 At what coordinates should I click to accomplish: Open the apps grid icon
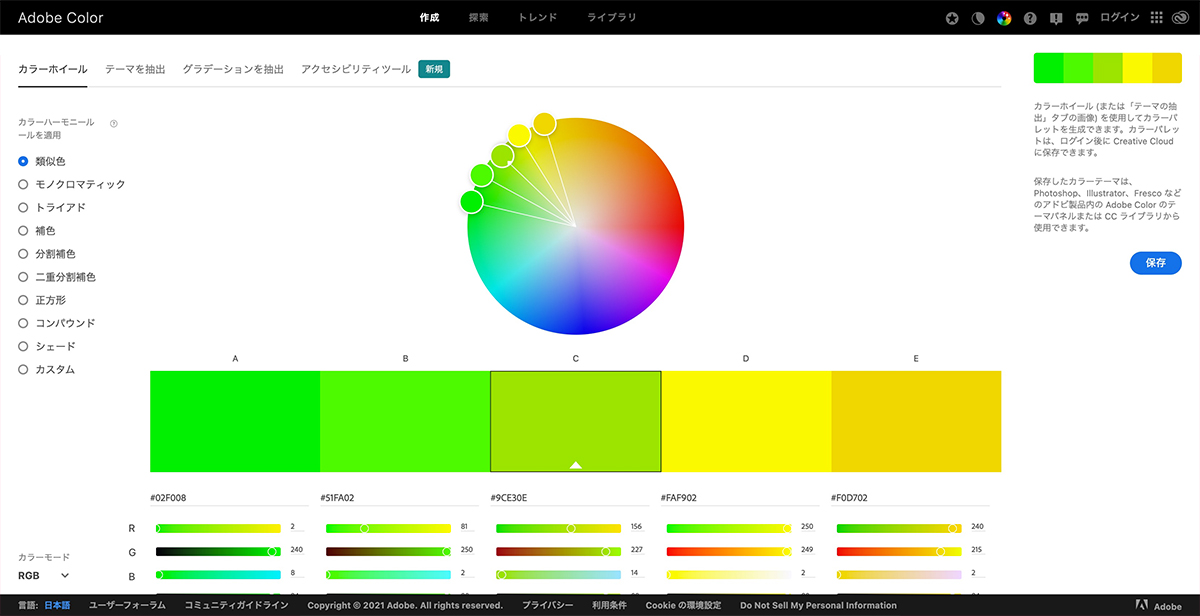click(x=1157, y=18)
